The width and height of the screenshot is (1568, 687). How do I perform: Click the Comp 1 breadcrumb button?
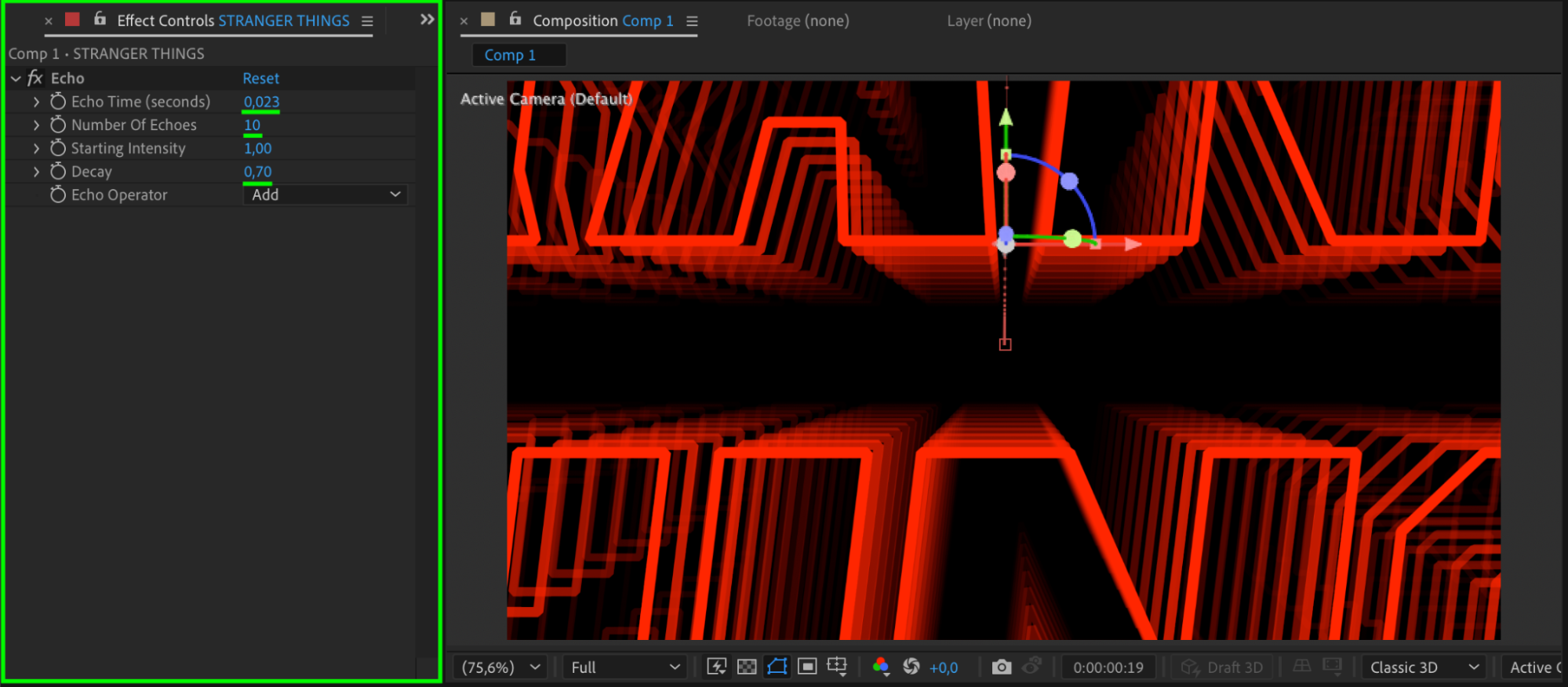point(510,55)
